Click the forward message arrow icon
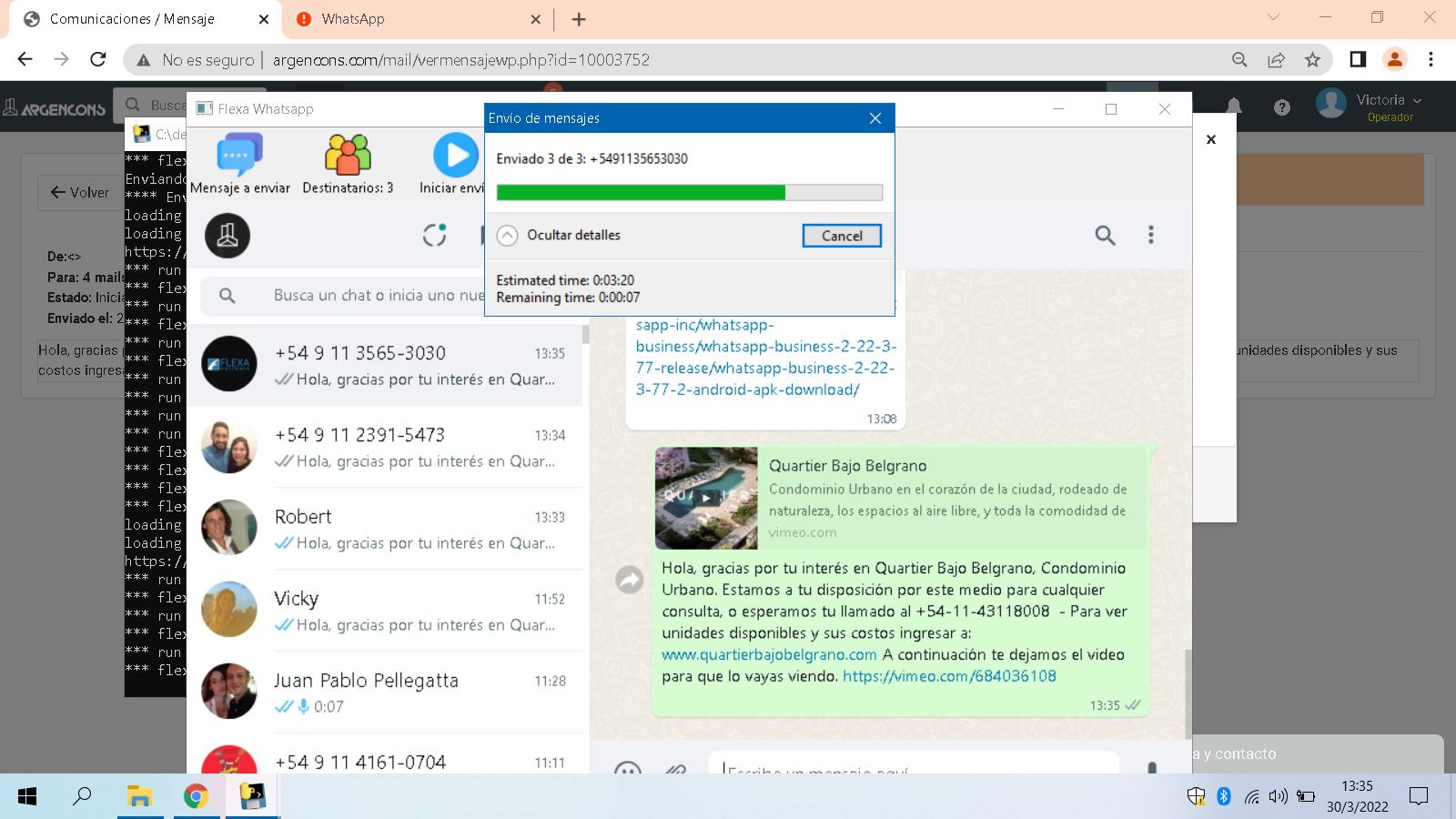 [630, 579]
